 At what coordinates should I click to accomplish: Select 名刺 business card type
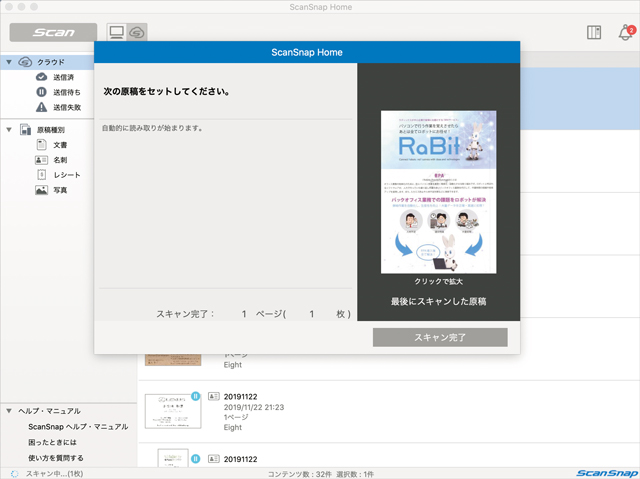(x=58, y=160)
